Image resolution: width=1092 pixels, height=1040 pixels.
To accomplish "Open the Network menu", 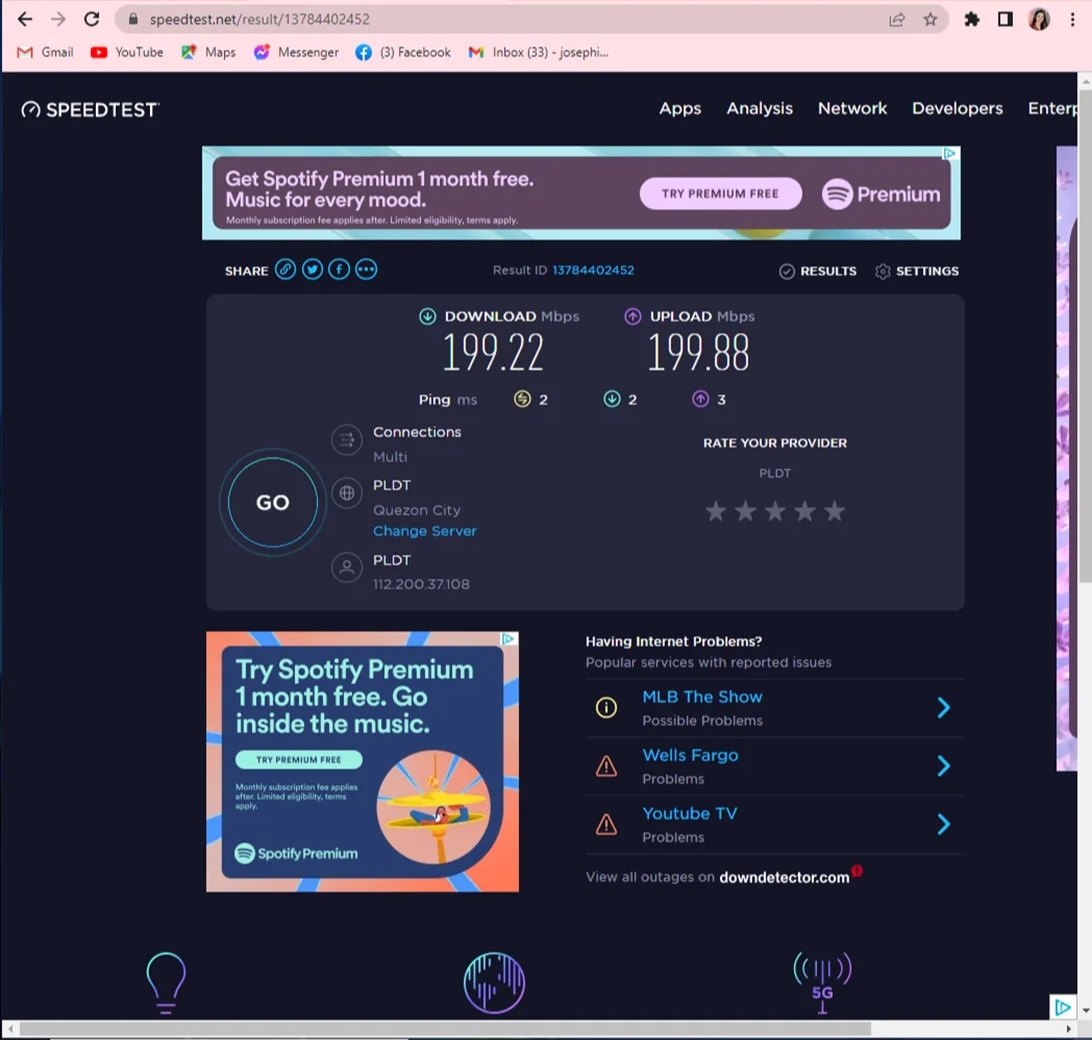I will tap(852, 109).
